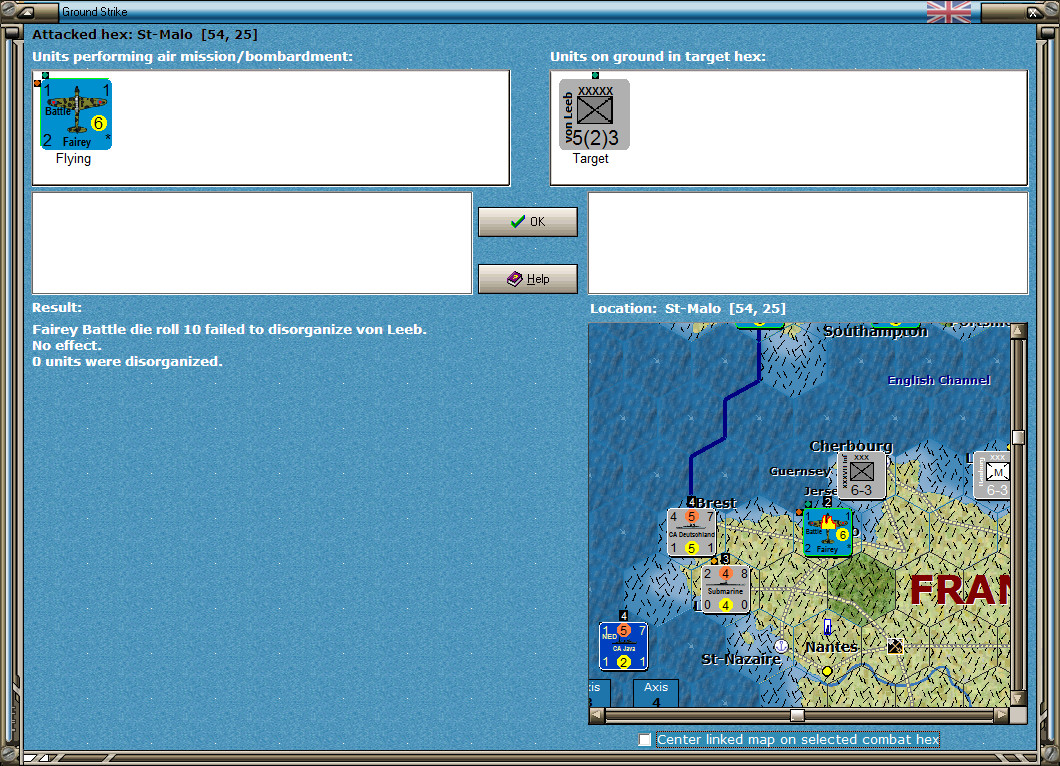Click the St-Nazaire port anchor symbol
Viewport: 1060px width, 766px height.
coord(781,646)
